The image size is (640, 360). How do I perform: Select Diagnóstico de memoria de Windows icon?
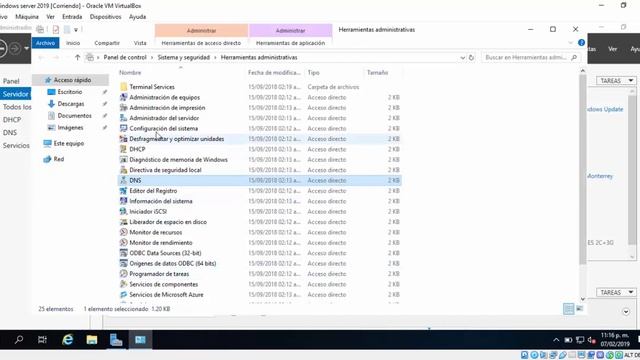[x=124, y=160]
